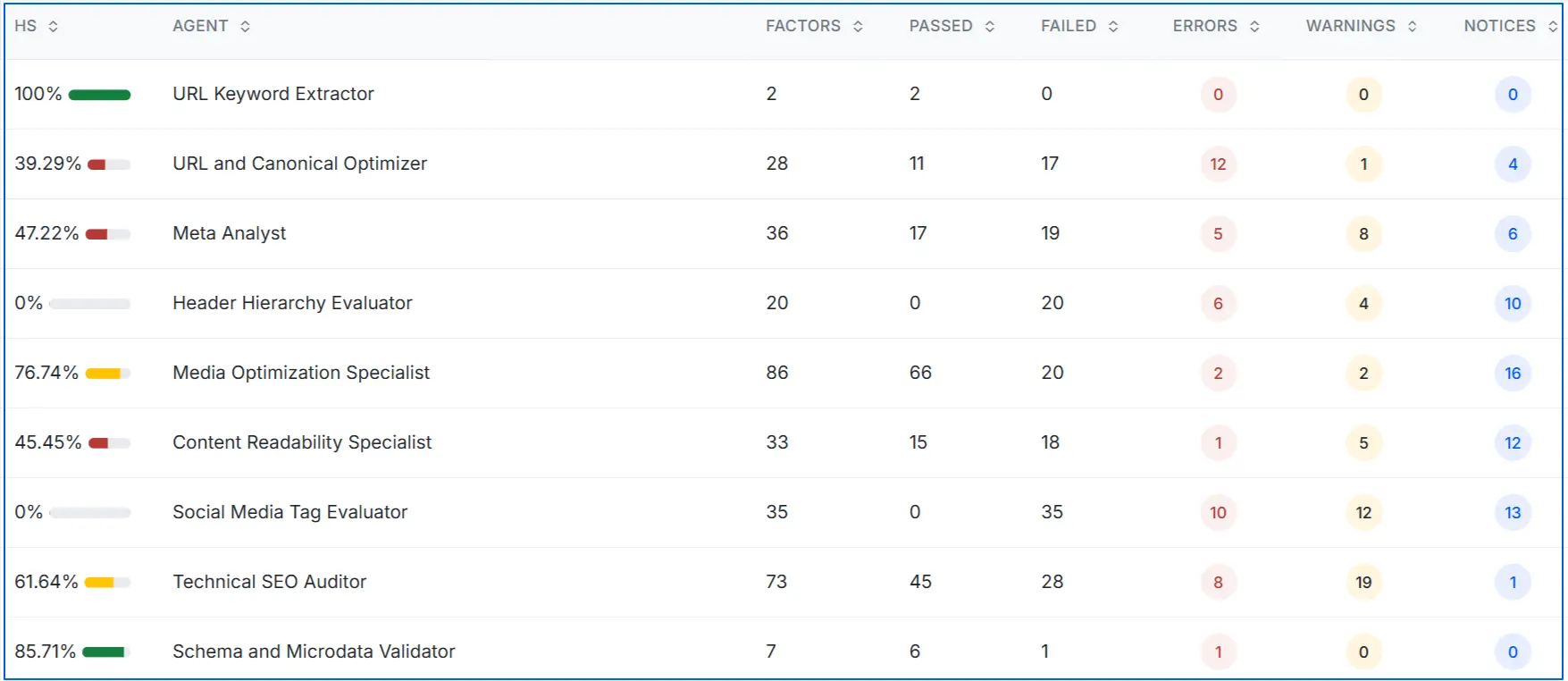Select the 10 errors badge for Social Media Tag Evaluator
1568x681 pixels.
(x=1217, y=512)
